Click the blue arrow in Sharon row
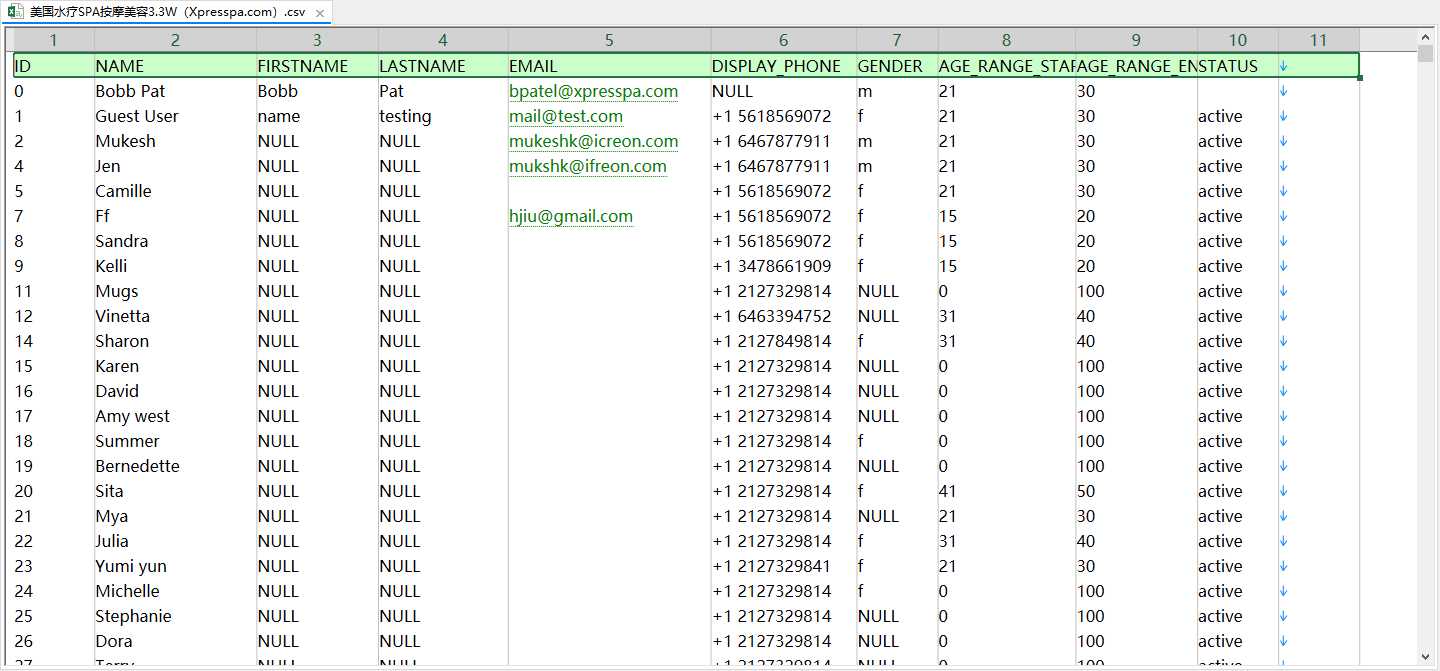 [x=1284, y=341]
